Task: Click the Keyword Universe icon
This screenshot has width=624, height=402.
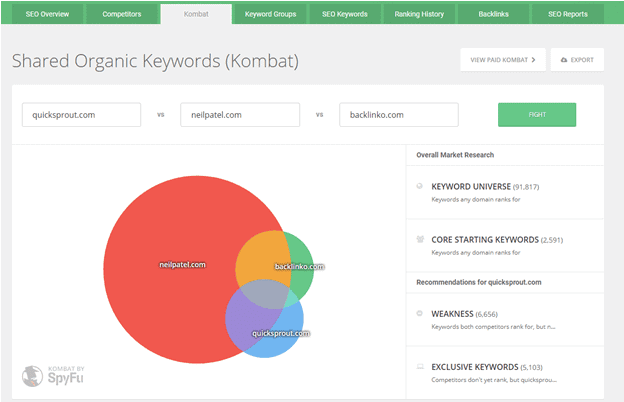Action: pos(419,186)
